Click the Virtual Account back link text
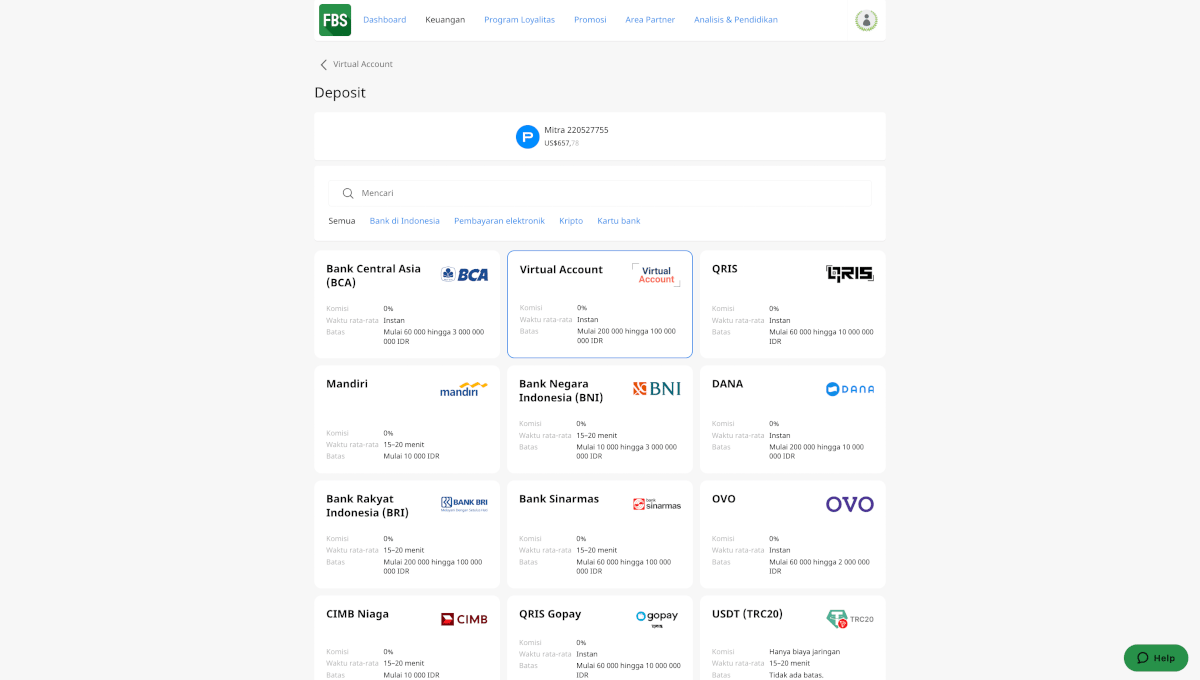Screen dimensions: 1200x680 point(363,65)
